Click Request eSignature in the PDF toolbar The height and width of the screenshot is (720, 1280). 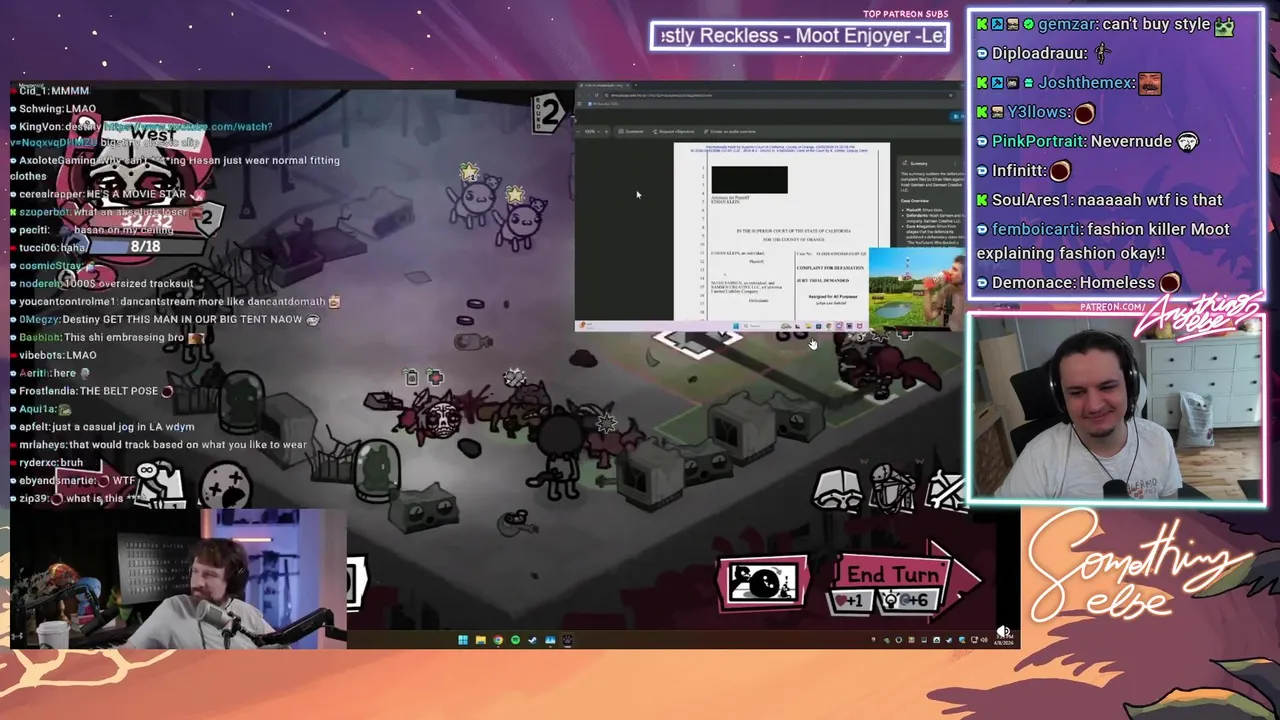[x=674, y=131]
